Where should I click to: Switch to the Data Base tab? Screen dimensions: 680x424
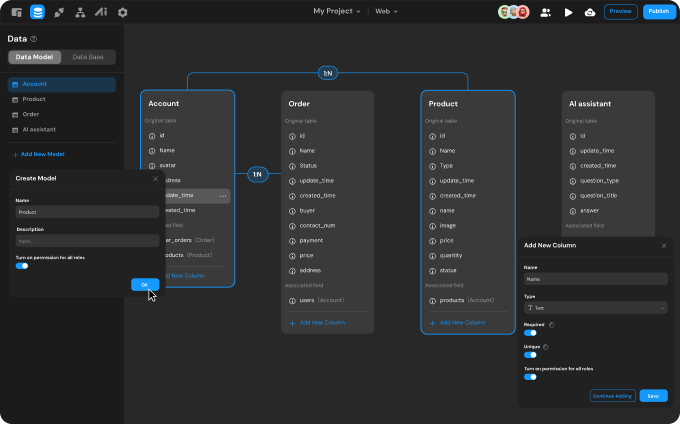(89, 58)
